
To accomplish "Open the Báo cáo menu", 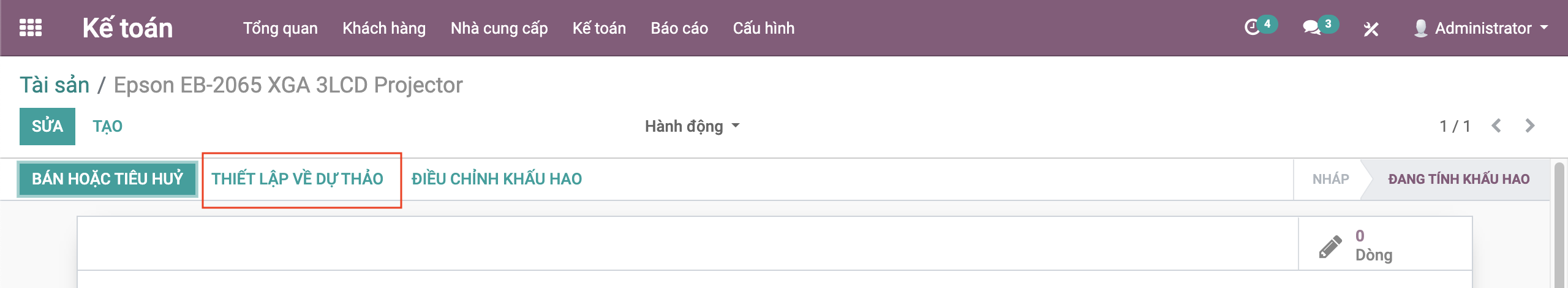I will pyautogui.click(x=679, y=28).
